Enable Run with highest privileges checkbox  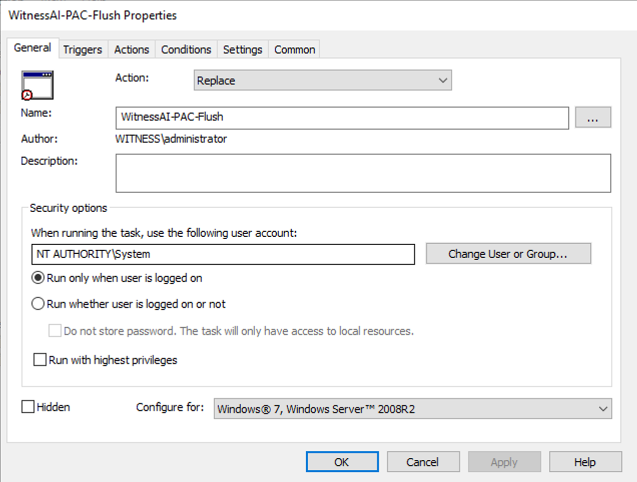click(x=41, y=360)
